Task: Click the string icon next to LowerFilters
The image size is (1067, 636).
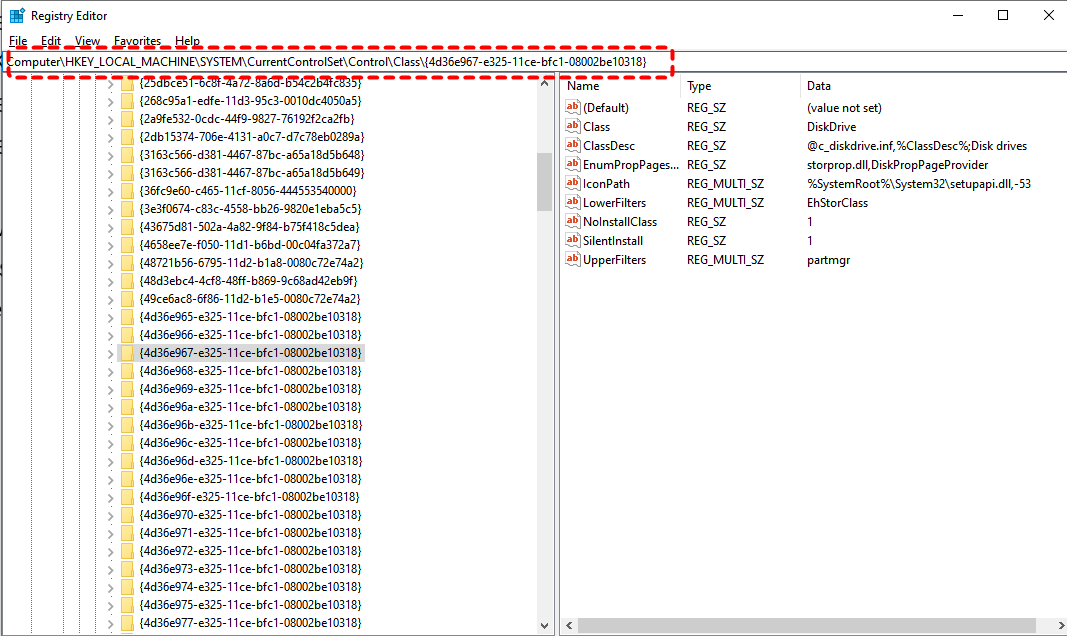Action: (573, 203)
